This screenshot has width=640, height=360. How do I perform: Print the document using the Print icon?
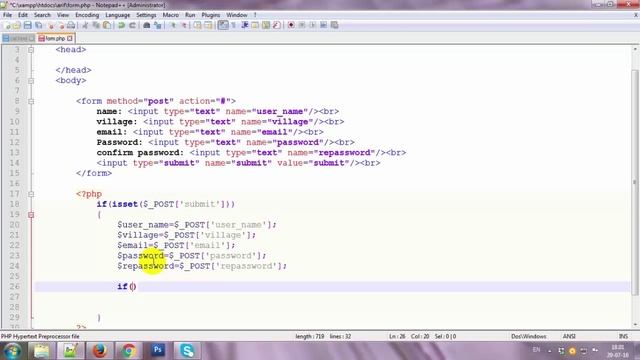click(x=71, y=25)
